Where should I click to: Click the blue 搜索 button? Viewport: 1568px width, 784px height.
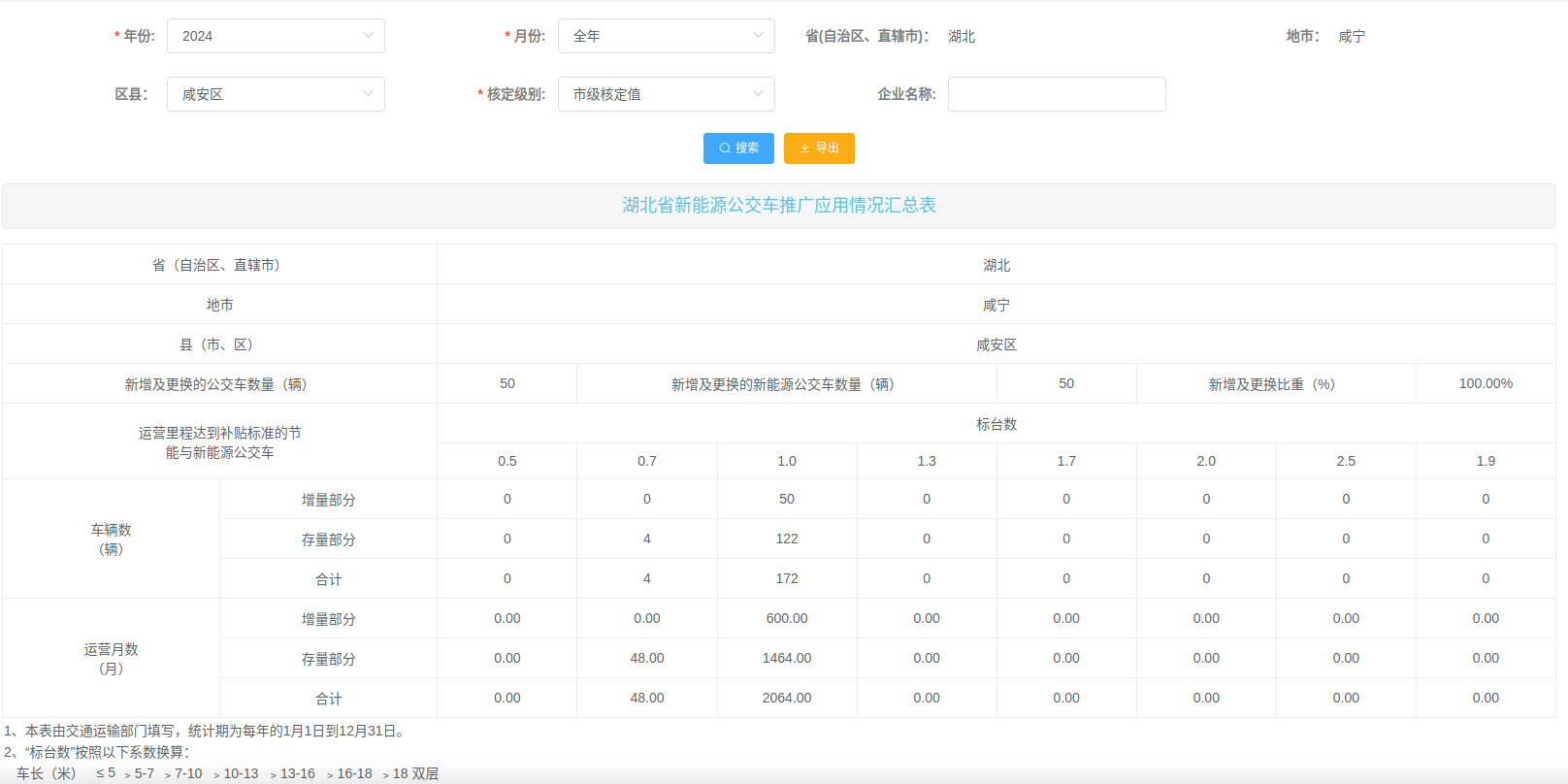coord(738,148)
